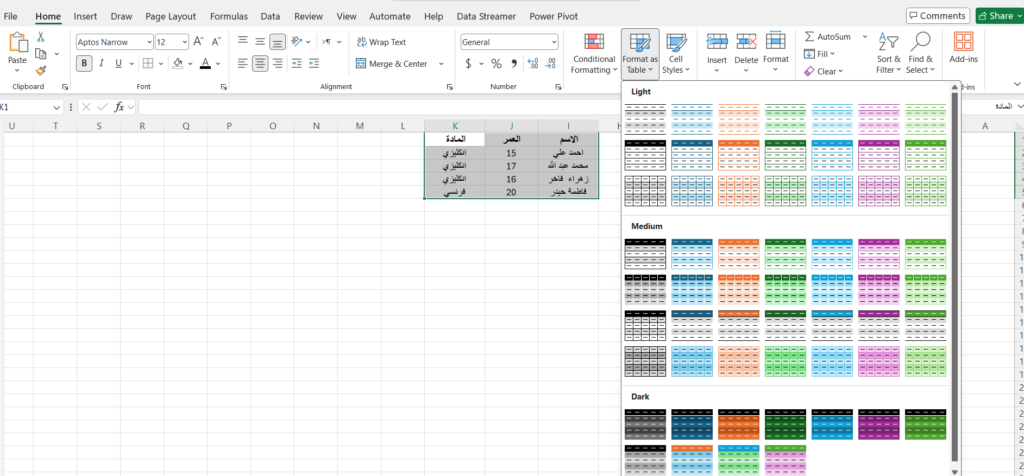This screenshot has height=476, width=1024.
Task: Click the Add-ins icon
Action: 963,50
